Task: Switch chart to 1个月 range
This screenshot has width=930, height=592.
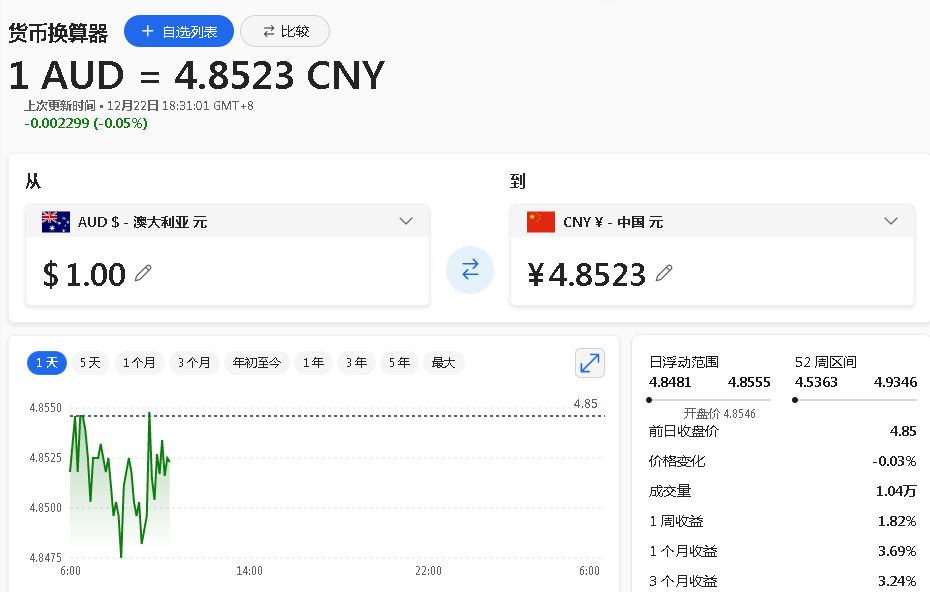Action: click(x=139, y=363)
